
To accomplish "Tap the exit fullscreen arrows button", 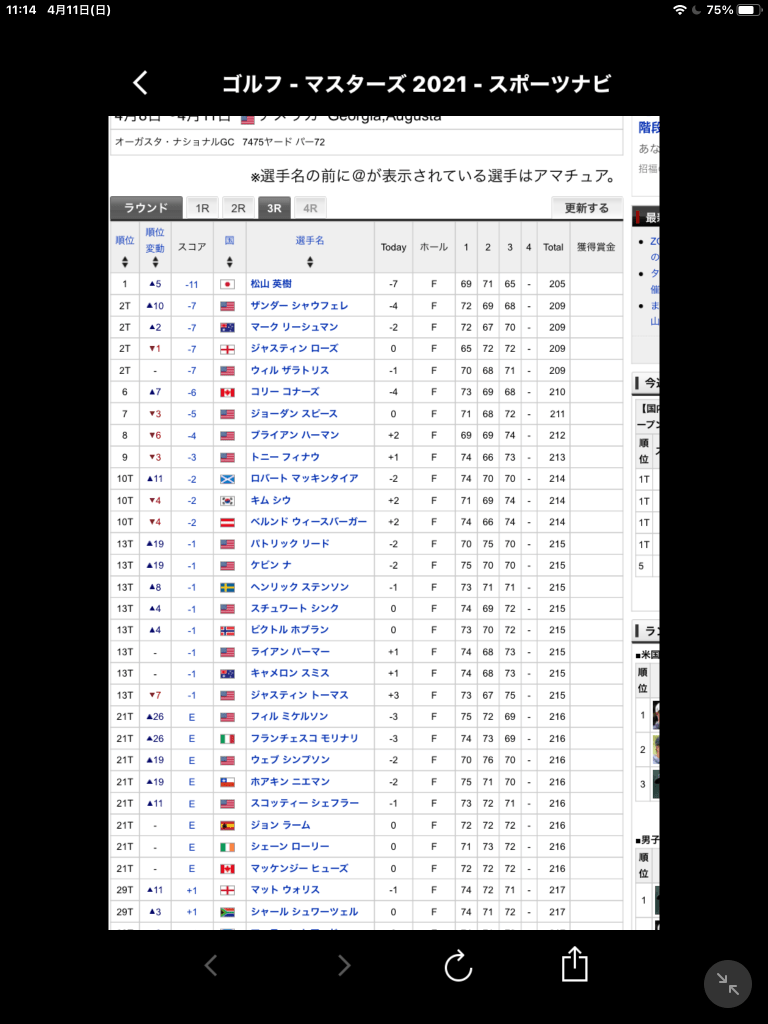I will coord(728,985).
